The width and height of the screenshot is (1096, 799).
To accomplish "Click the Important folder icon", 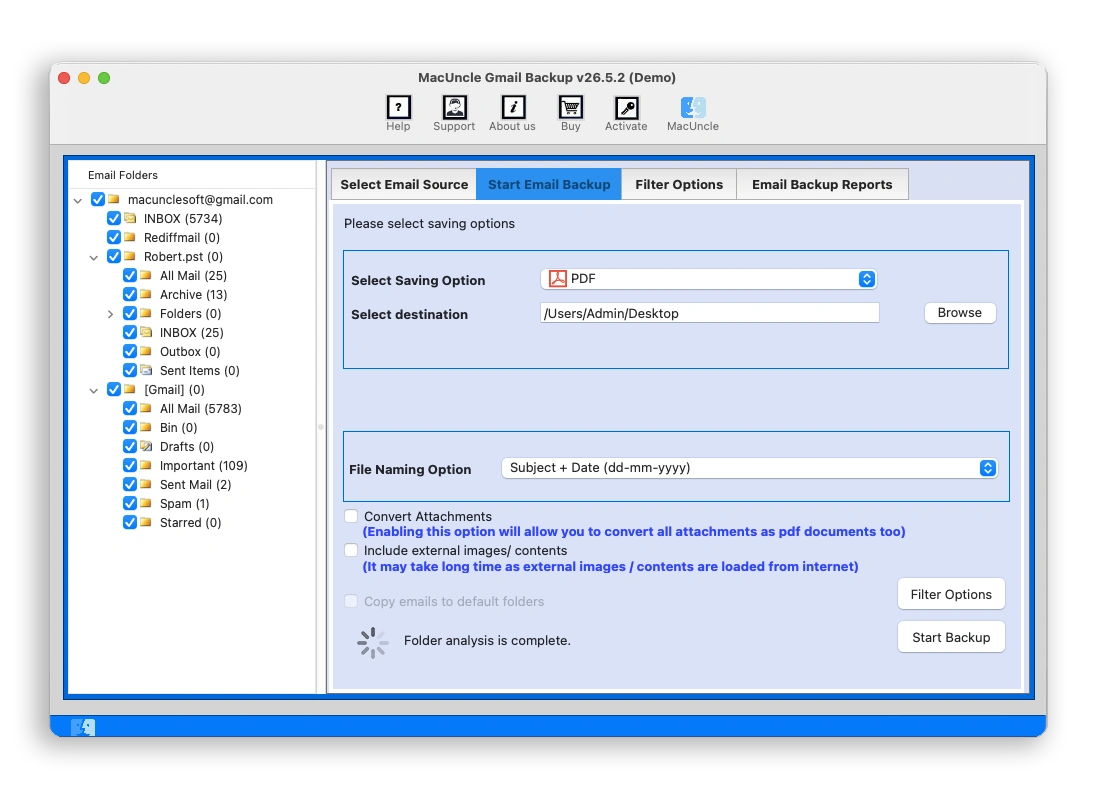I will (146, 465).
